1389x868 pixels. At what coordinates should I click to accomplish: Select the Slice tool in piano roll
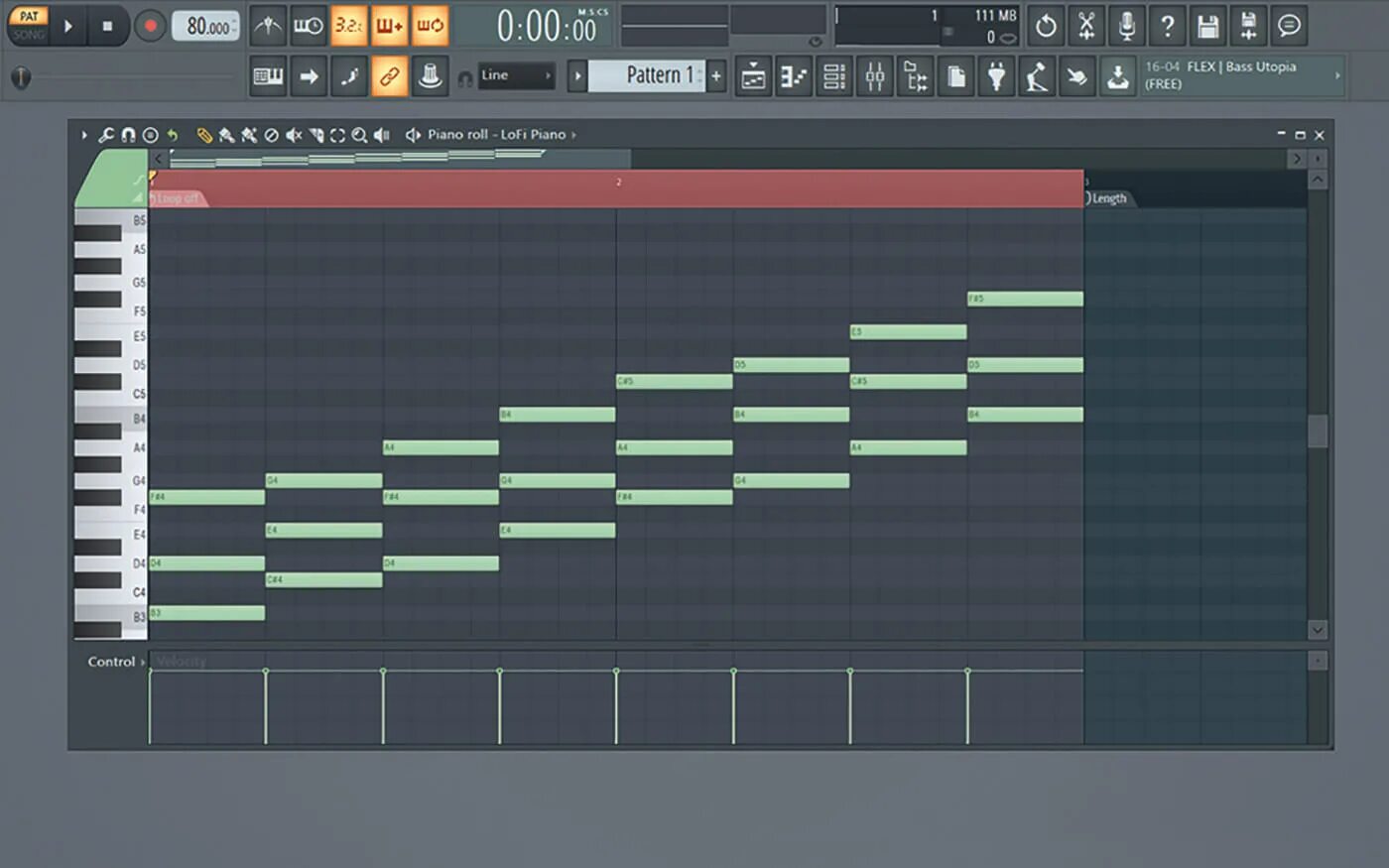(316, 135)
